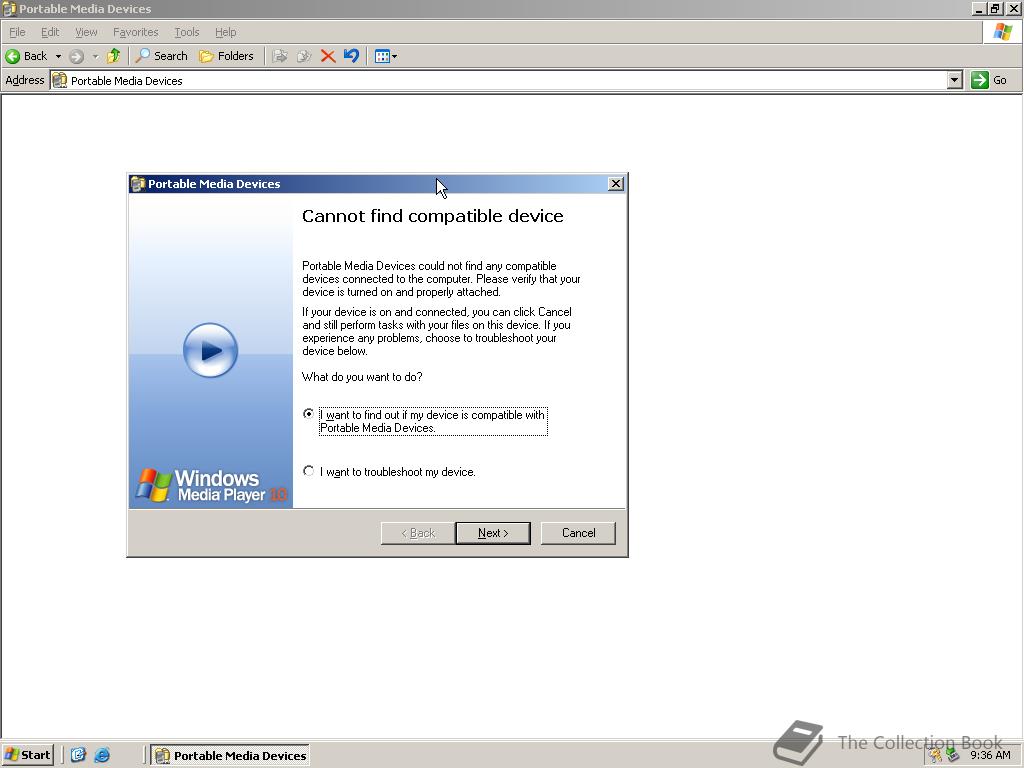This screenshot has height=768, width=1024.
Task: Click the dialog title bar icon
Action: coord(137,184)
